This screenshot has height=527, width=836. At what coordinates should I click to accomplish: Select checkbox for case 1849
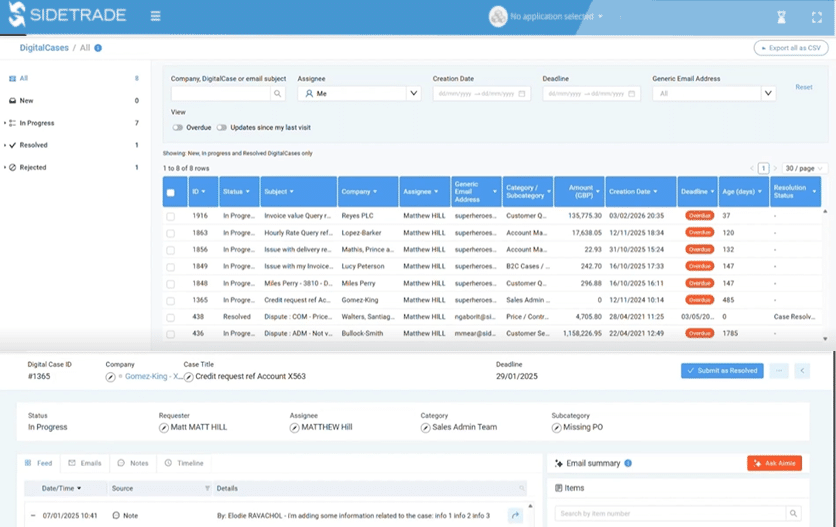click(x=171, y=267)
